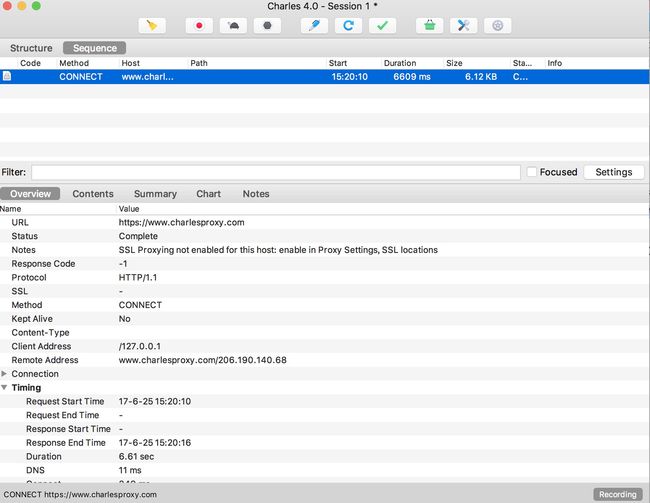The width and height of the screenshot is (650, 503).
Task: Click the 6609 ms duration cell
Action: coord(412,77)
